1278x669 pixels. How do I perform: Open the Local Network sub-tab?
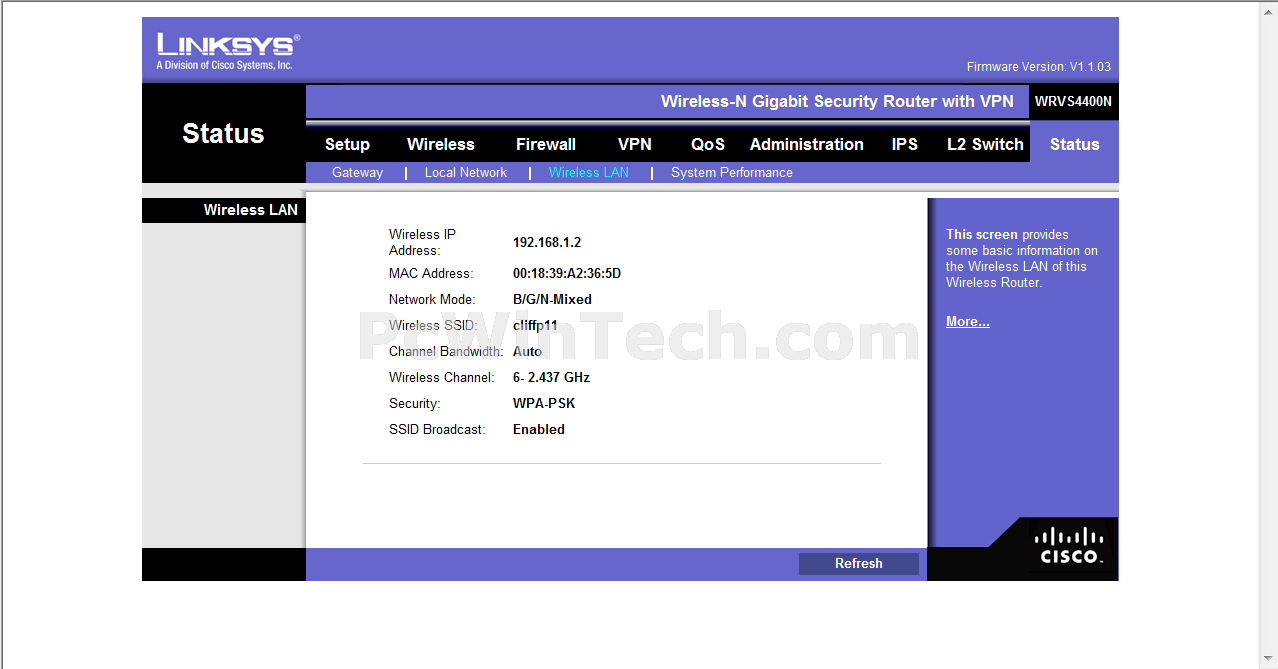(466, 172)
